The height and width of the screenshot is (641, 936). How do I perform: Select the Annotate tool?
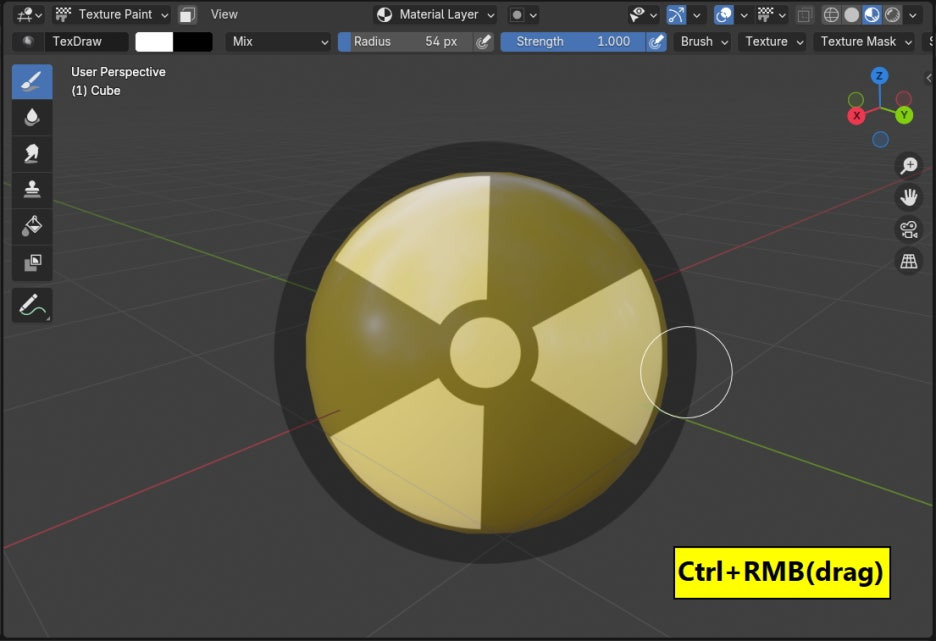pyautogui.click(x=32, y=305)
